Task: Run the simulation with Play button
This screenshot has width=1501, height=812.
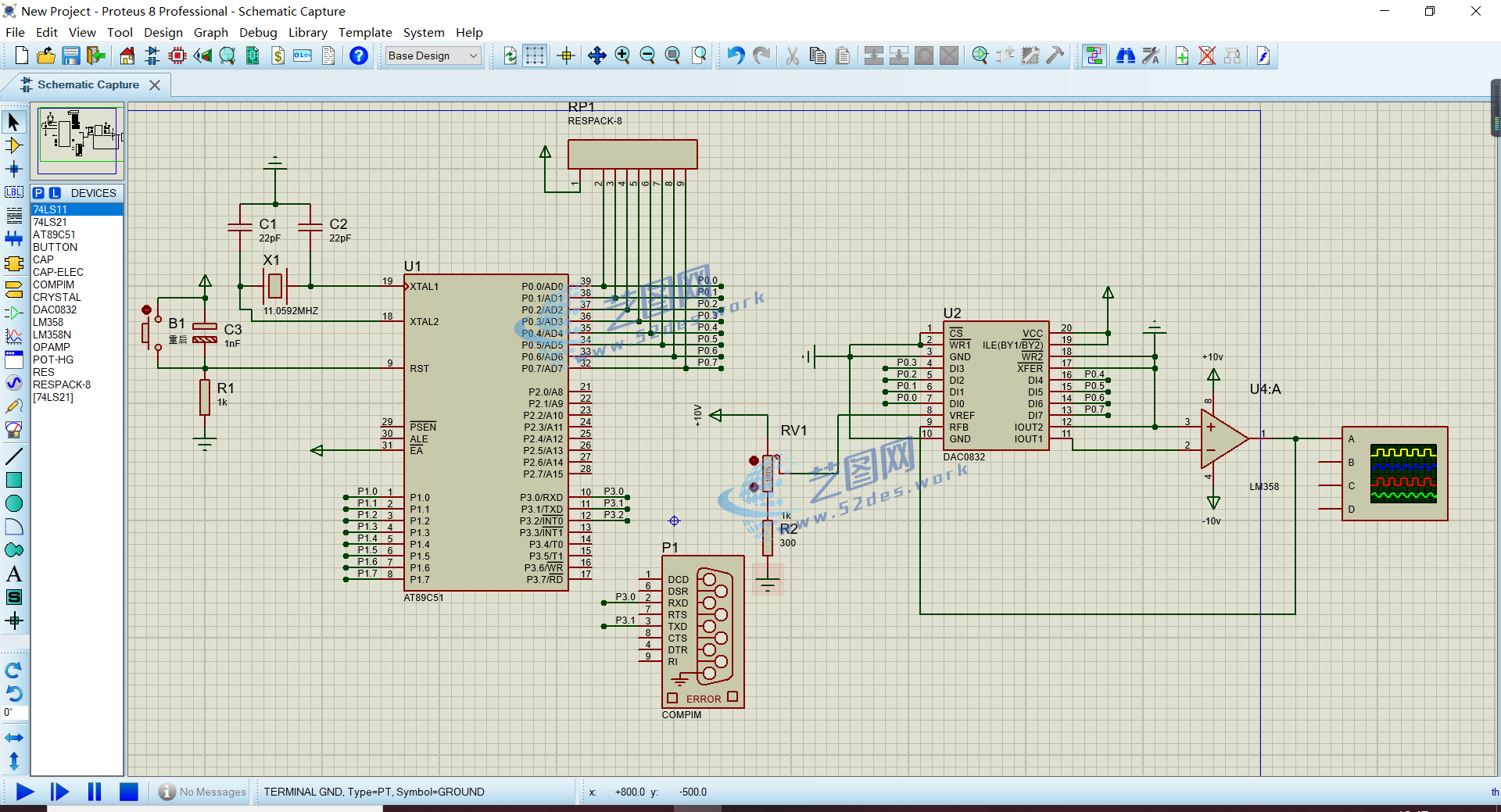Action: [x=25, y=792]
